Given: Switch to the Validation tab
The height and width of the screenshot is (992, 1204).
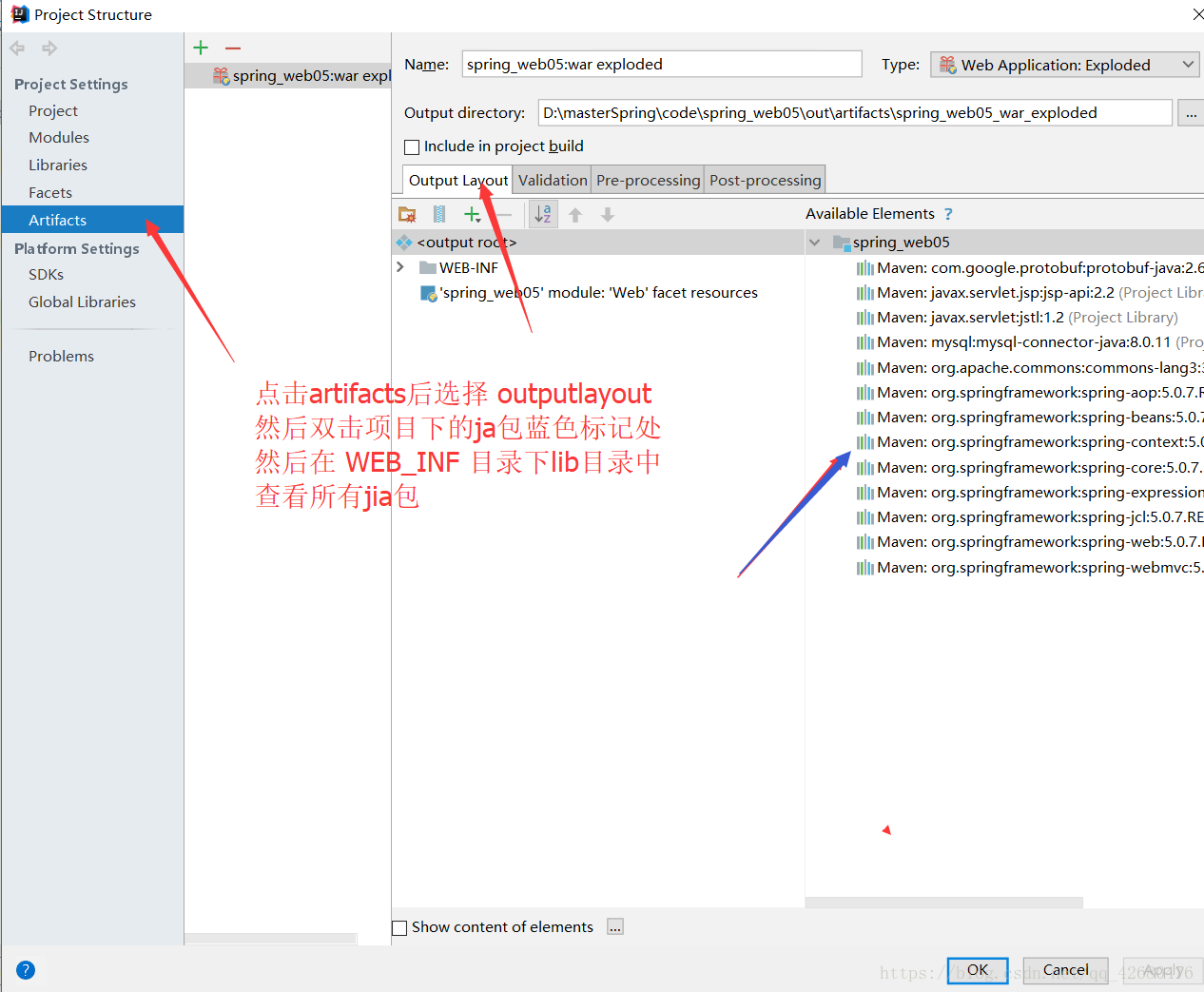Looking at the screenshot, I should (x=553, y=180).
